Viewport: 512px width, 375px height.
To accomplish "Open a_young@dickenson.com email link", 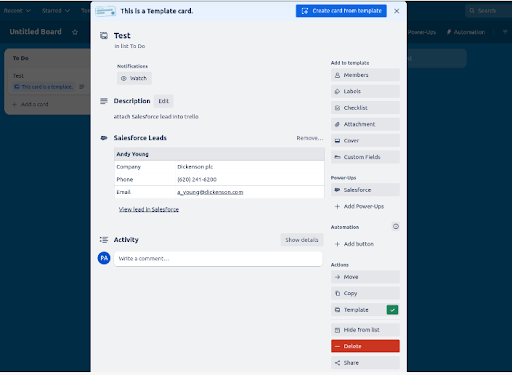I will (210, 192).
